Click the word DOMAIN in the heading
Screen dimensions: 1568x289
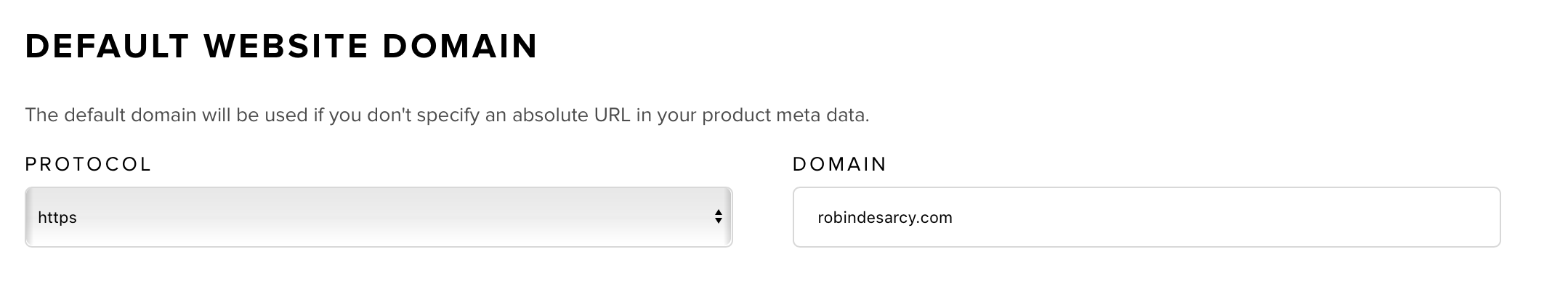460,46
